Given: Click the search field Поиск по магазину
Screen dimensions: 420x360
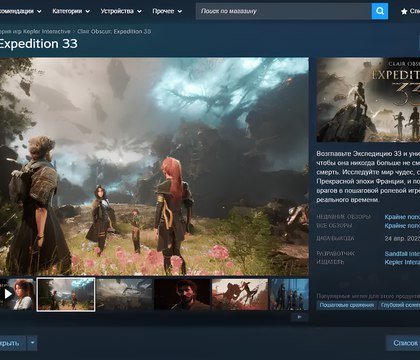Looking at the screenshot, I should 284,11.
